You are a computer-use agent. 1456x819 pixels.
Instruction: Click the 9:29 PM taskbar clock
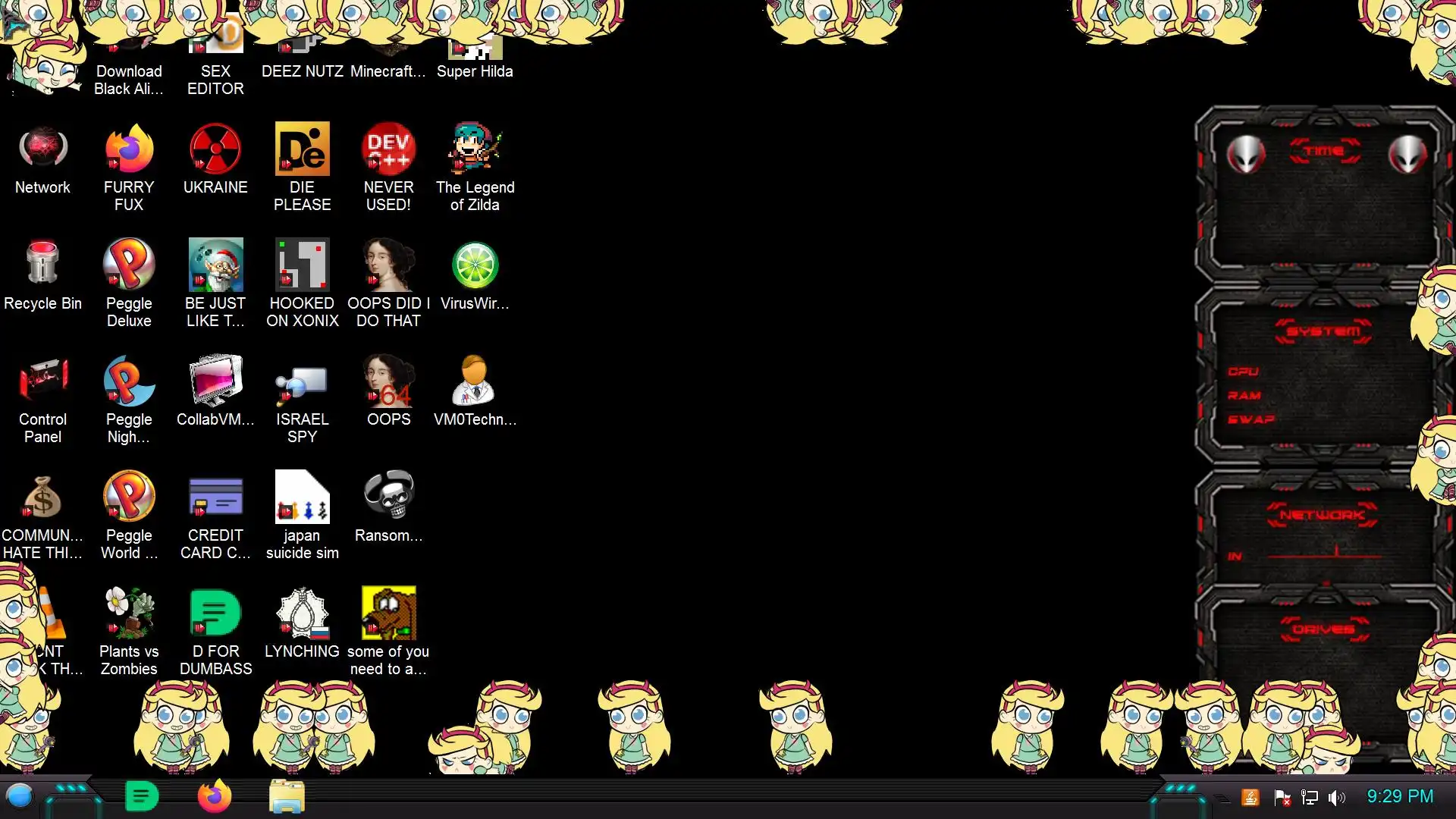(1400, 796)
